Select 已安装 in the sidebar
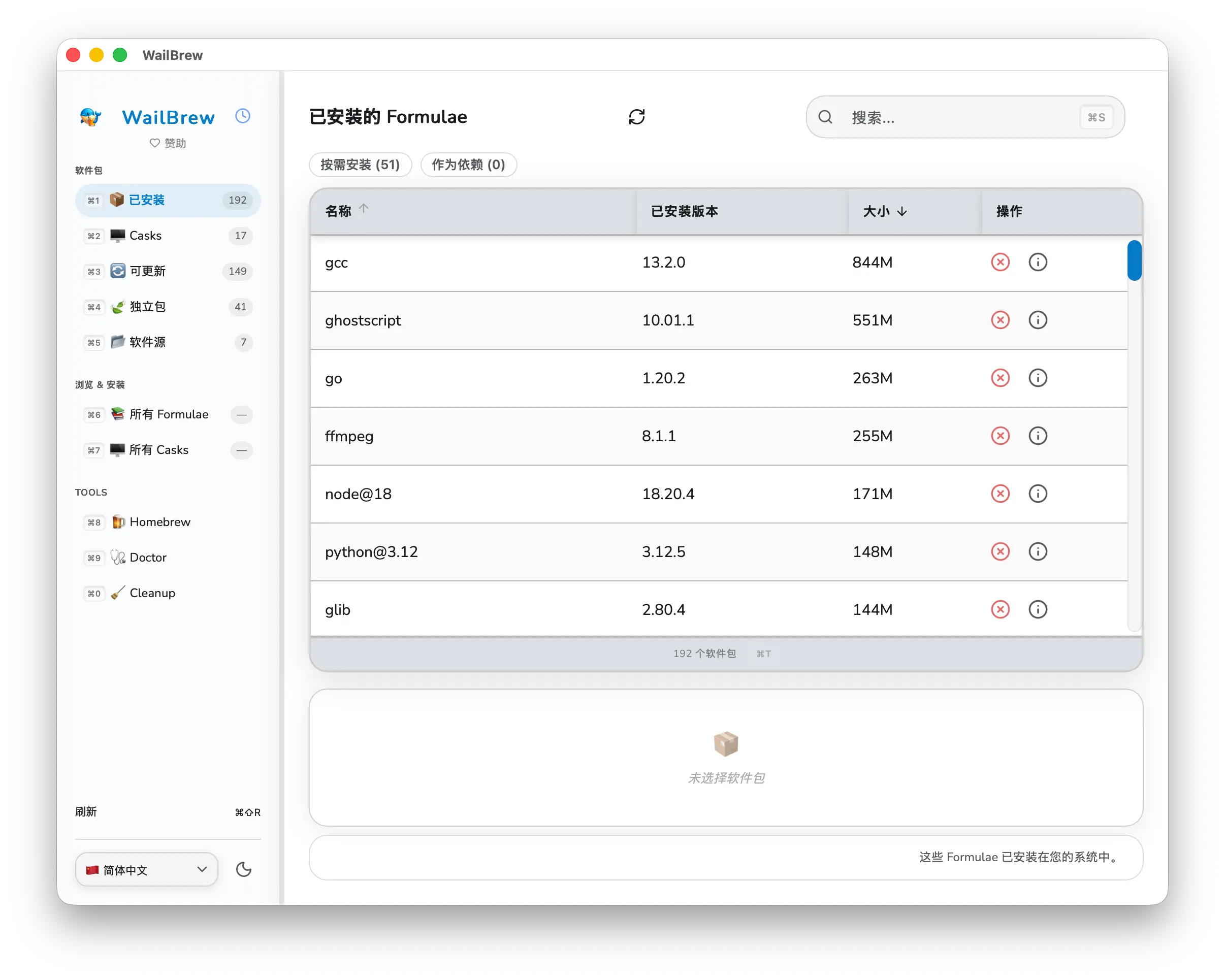The width and height of the screenshot is (1225, 980). (x=168, y=201)
